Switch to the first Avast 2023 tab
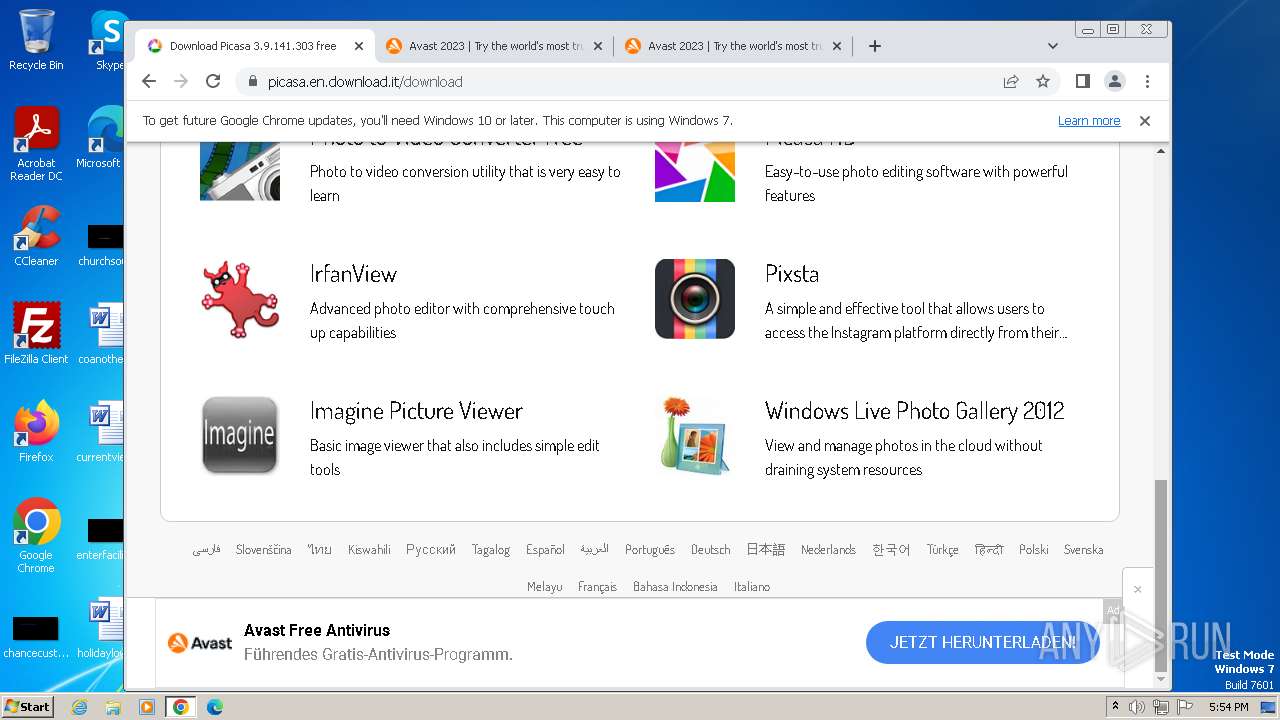Image resolution: width=1280 pixels, height=720 pixels. 494,46
